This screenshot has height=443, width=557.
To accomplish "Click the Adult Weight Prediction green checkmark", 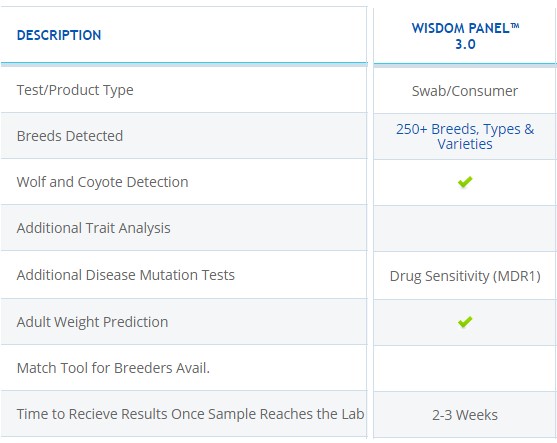I will 465,322.
